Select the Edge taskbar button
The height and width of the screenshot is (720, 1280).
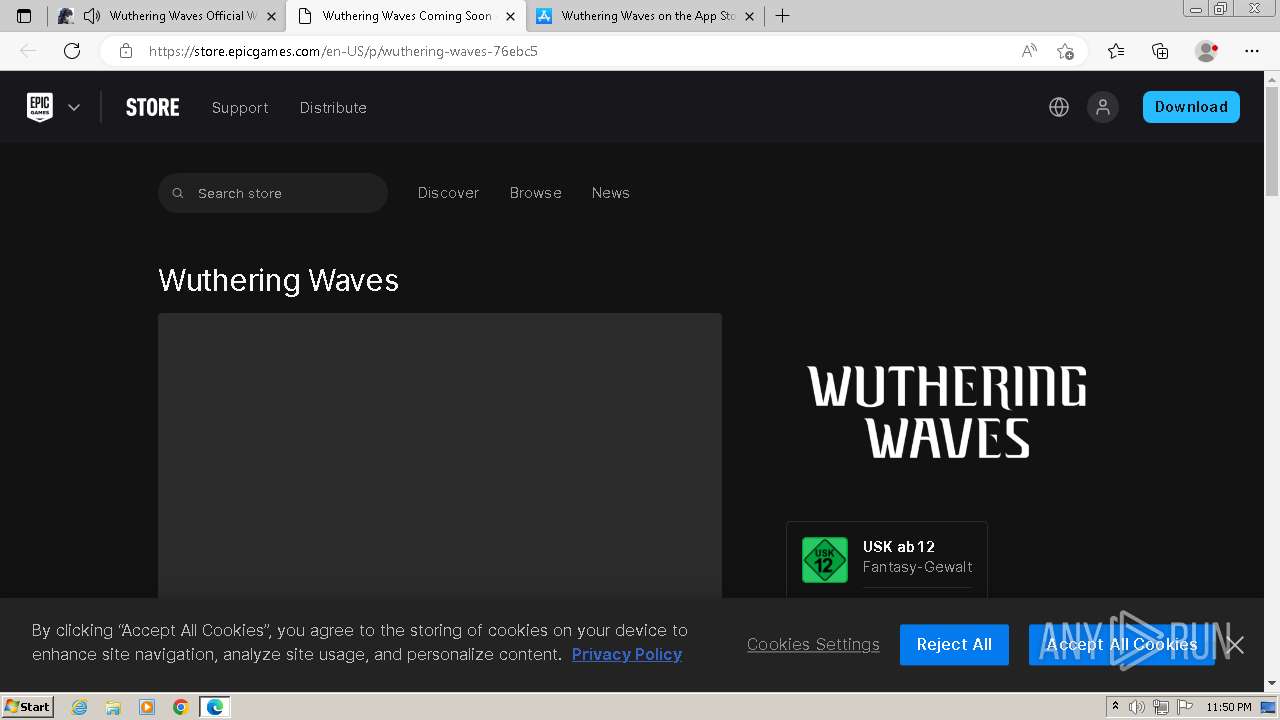point(215,707)
